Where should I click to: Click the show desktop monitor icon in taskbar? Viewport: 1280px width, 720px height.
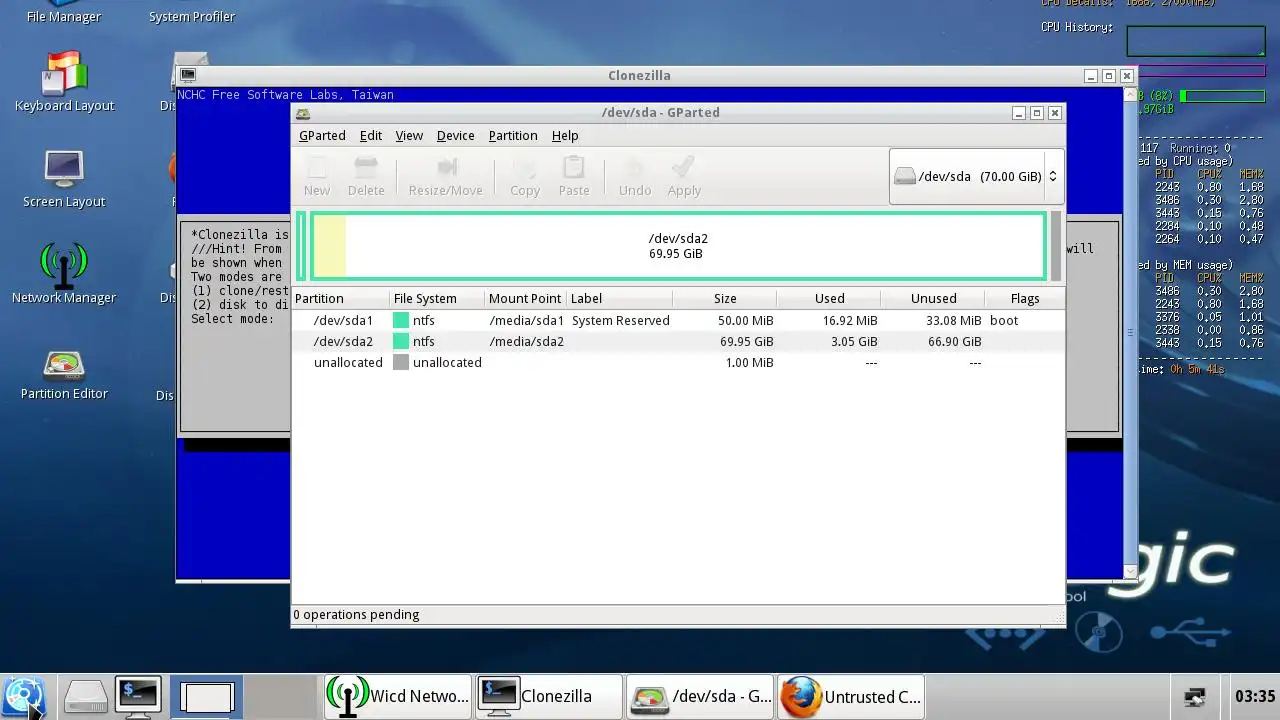coord(207,697)
